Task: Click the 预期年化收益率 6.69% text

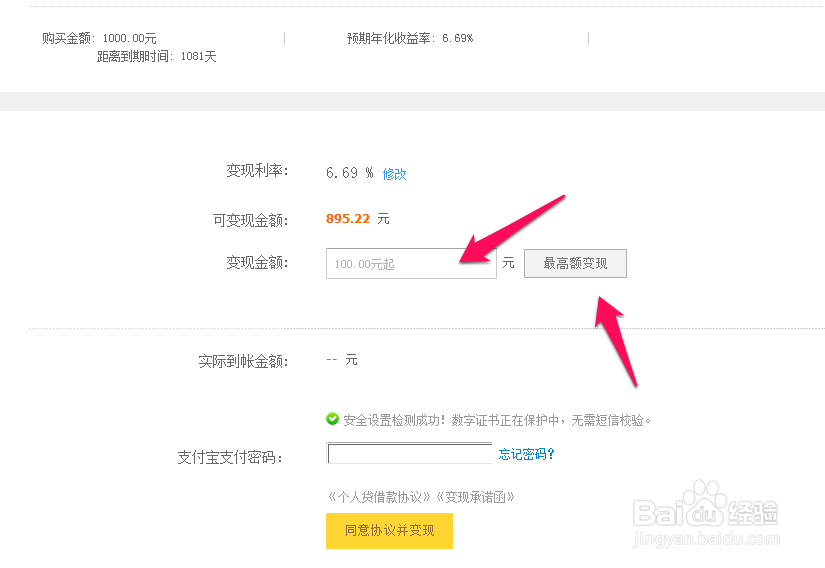Action: 410,38
